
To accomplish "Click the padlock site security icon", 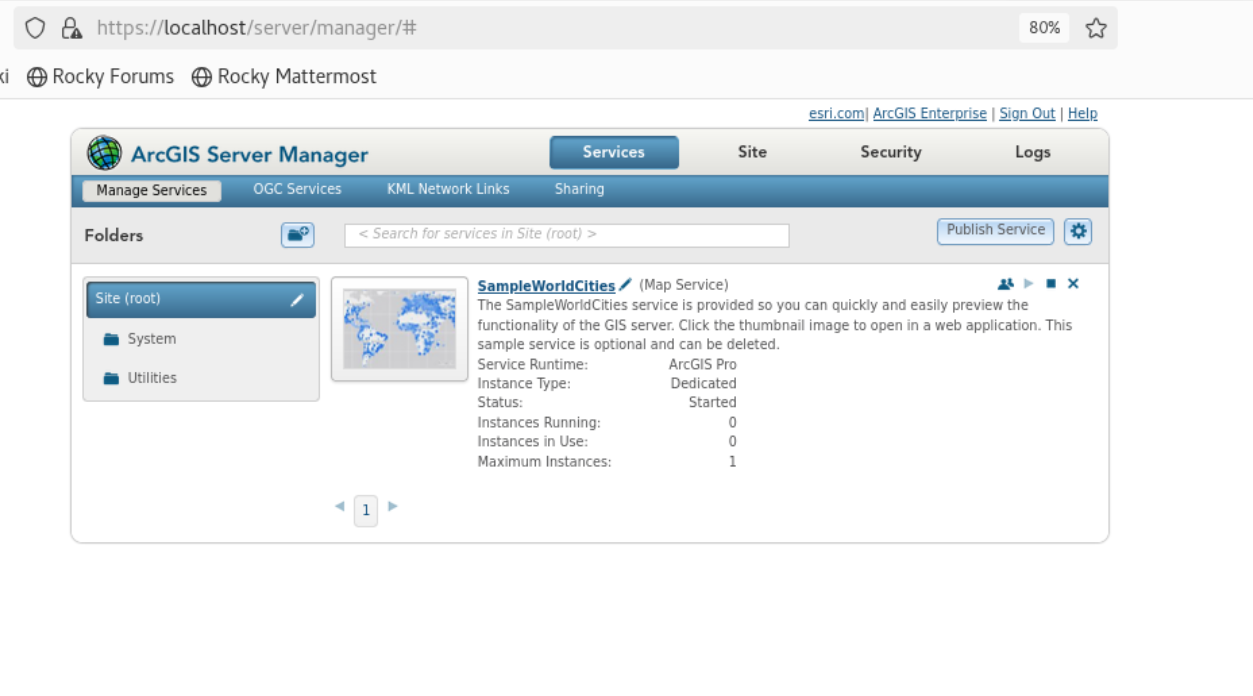I will [x=71, y=28].
